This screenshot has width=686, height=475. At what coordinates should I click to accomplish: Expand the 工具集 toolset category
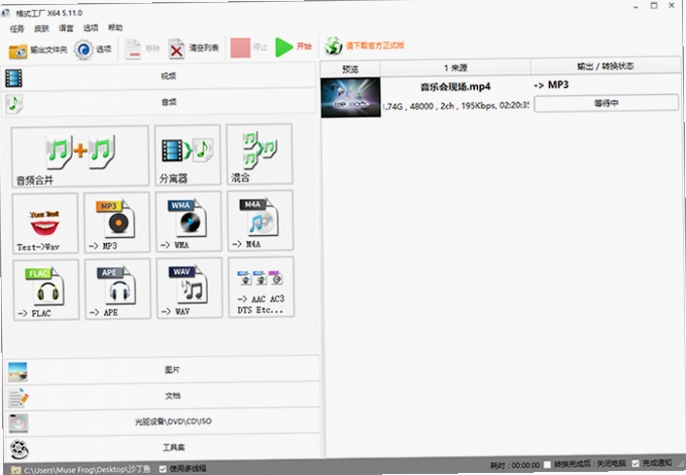(x=164, y=447)
